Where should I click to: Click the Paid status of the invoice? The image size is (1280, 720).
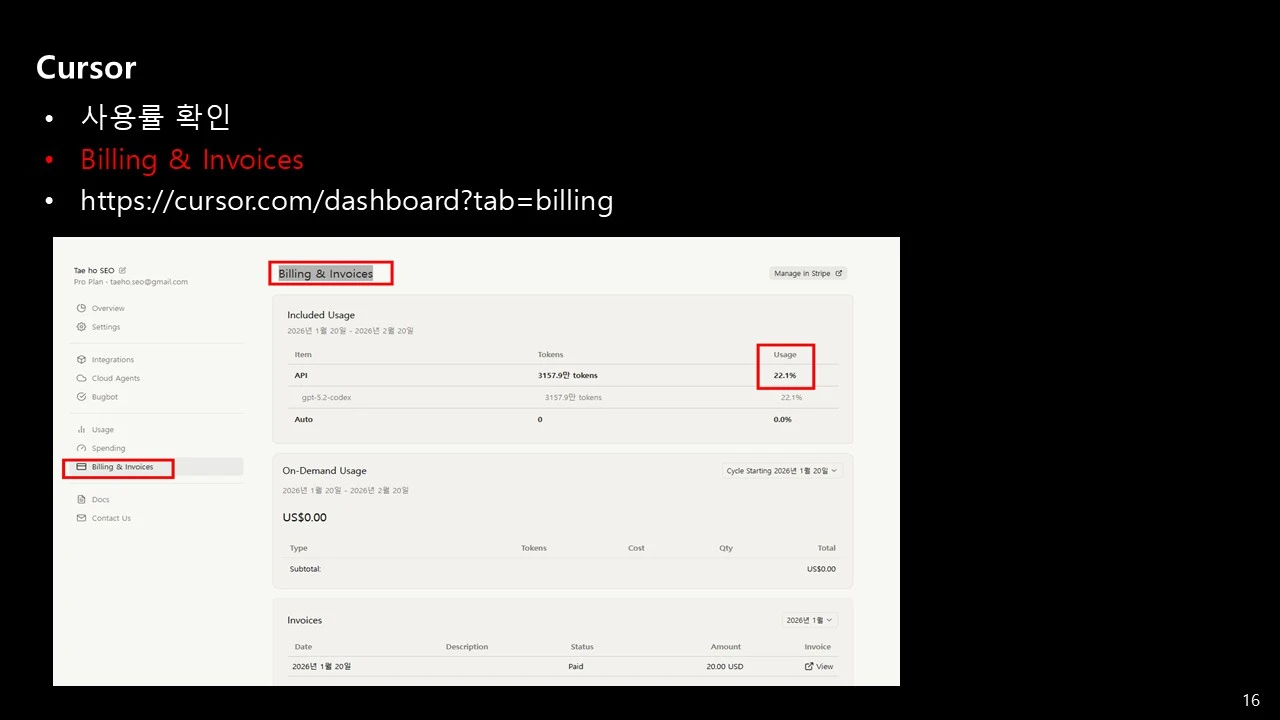576,667
